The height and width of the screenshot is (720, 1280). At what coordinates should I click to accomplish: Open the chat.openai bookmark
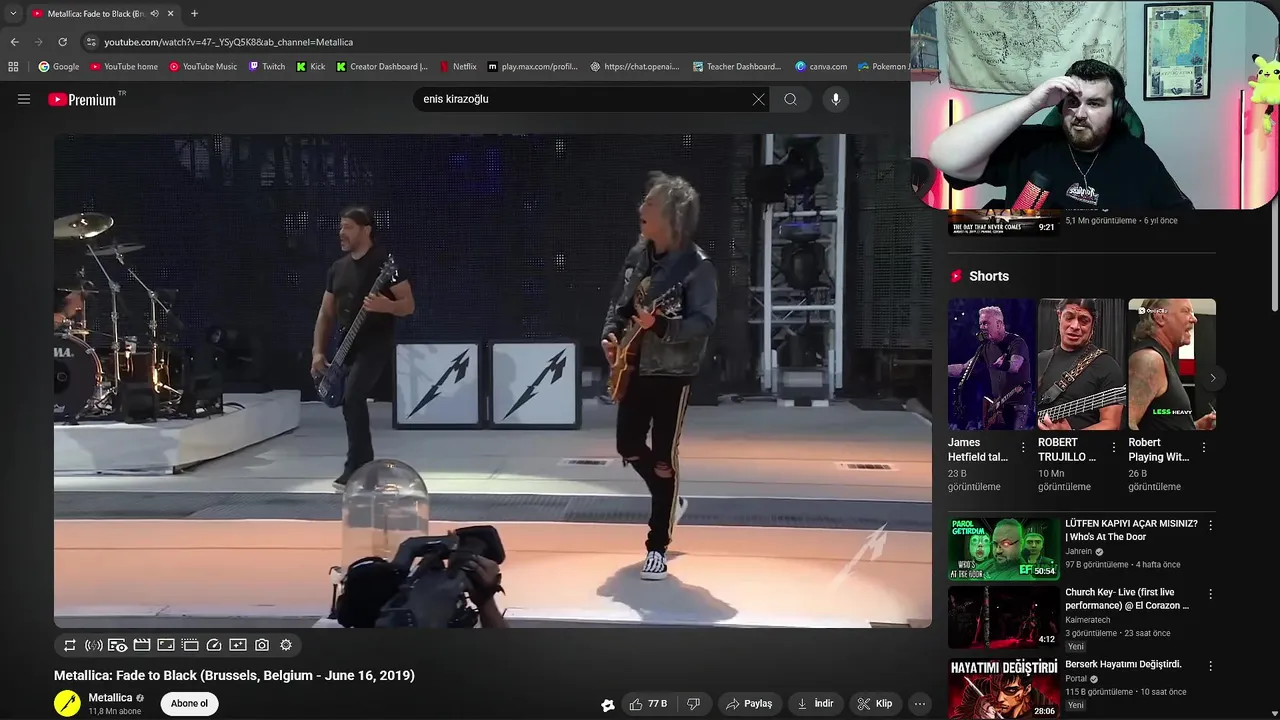(x=635, y=67)
